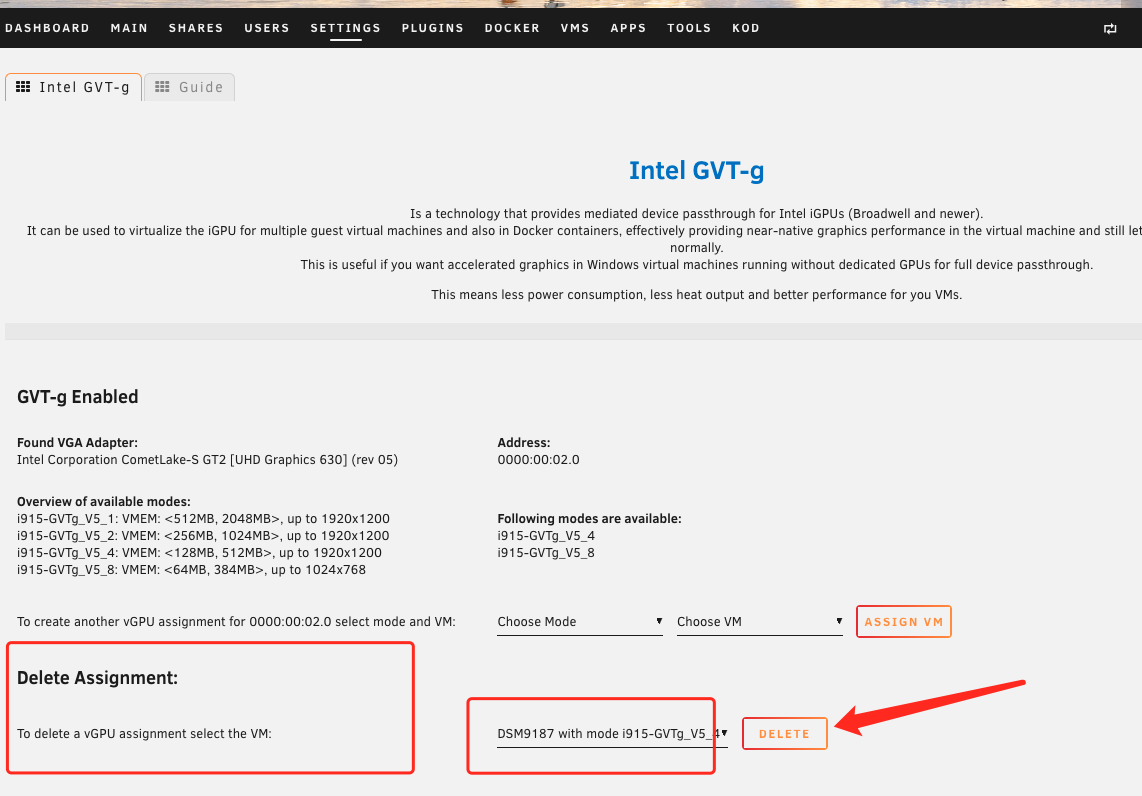Click the Address label
Image resolution: width=1142 pixels, height=796 pixels.
[x=524, y=442]
